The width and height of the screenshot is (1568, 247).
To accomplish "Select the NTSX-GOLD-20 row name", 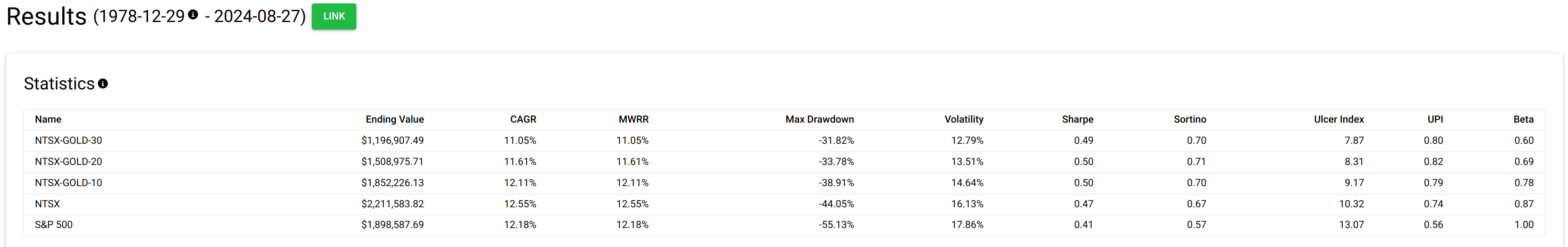I will point(68,162).
